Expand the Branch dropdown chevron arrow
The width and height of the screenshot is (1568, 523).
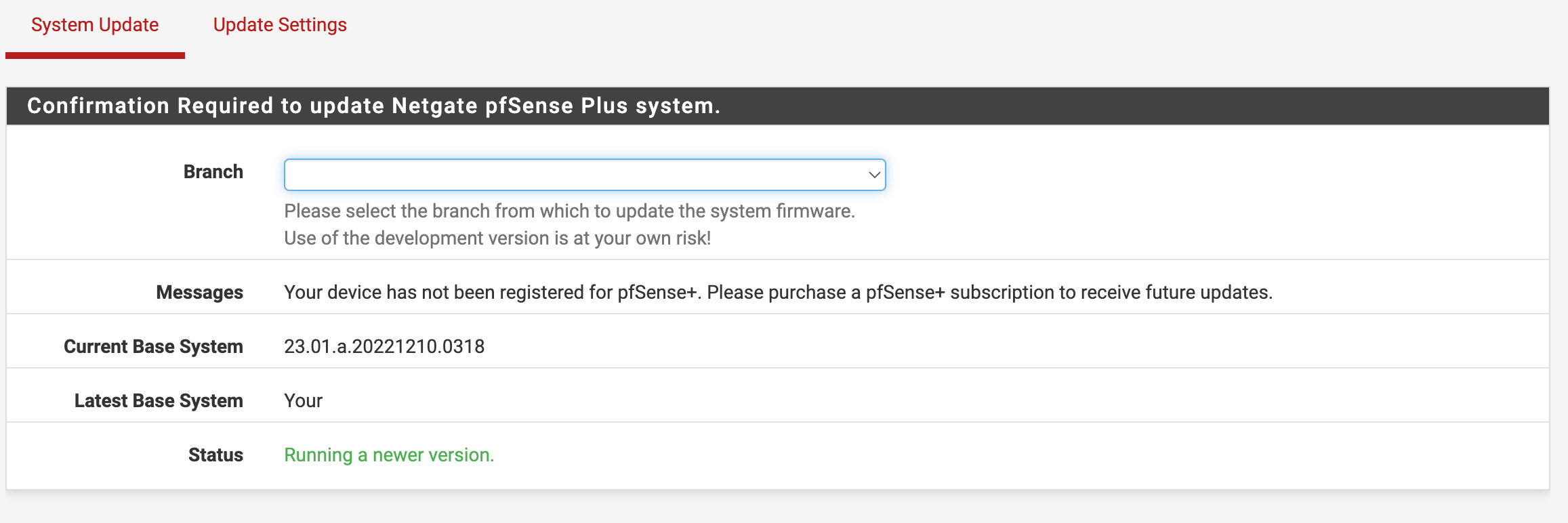point(874,175)
